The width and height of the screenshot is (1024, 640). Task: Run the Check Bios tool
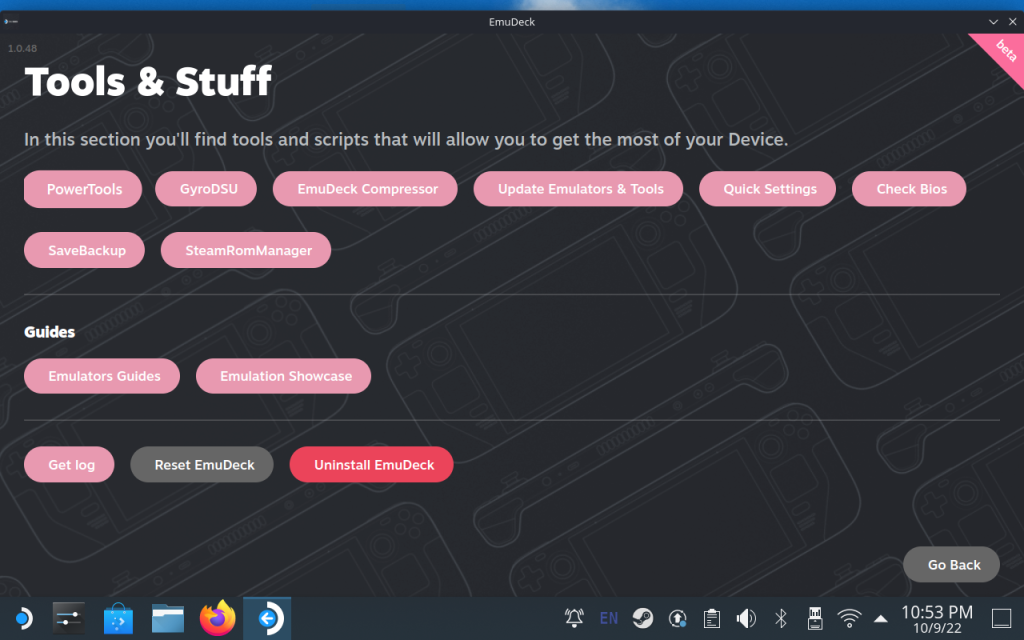[x=909, y=189]
